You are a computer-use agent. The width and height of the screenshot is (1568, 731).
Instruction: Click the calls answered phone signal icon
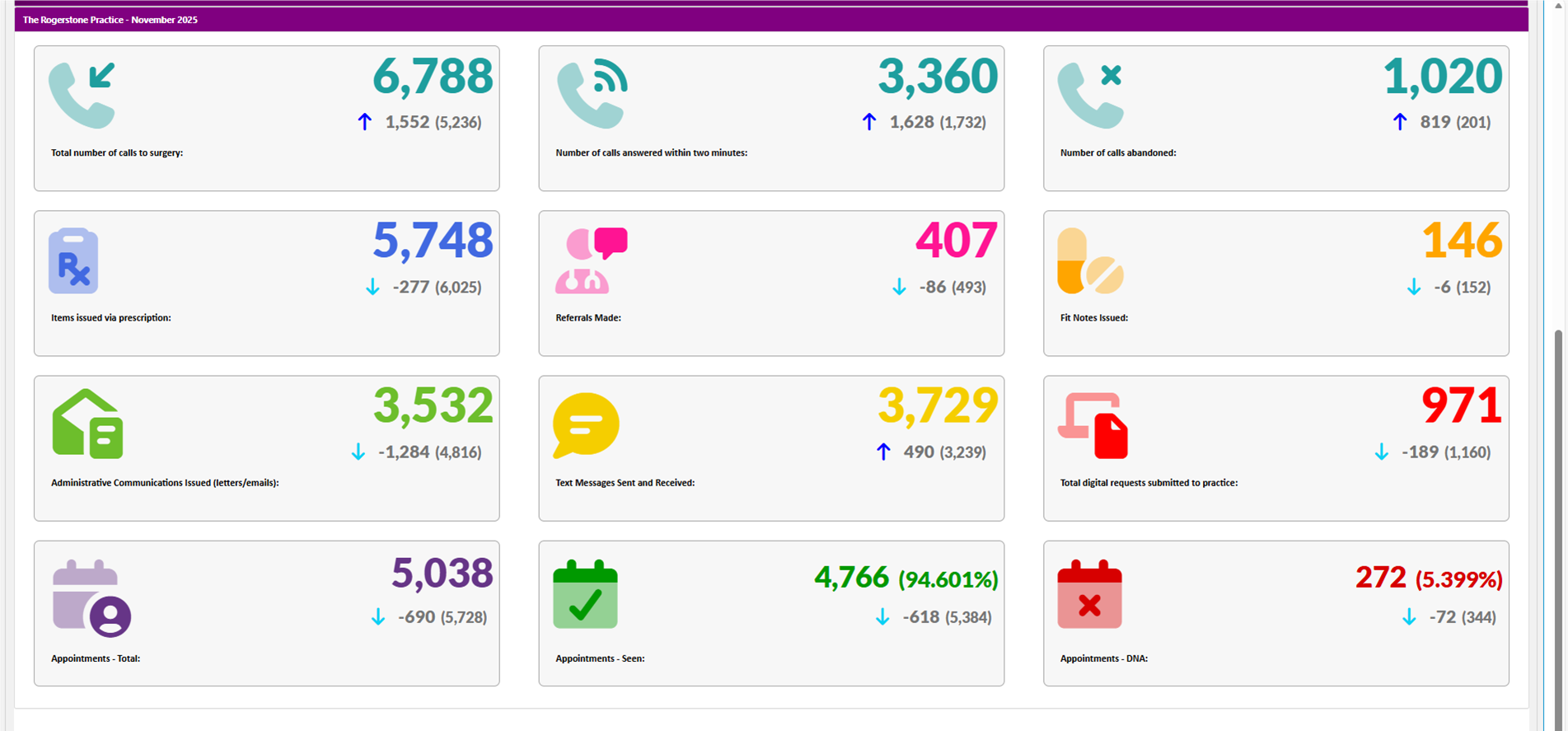pos(591,96)
